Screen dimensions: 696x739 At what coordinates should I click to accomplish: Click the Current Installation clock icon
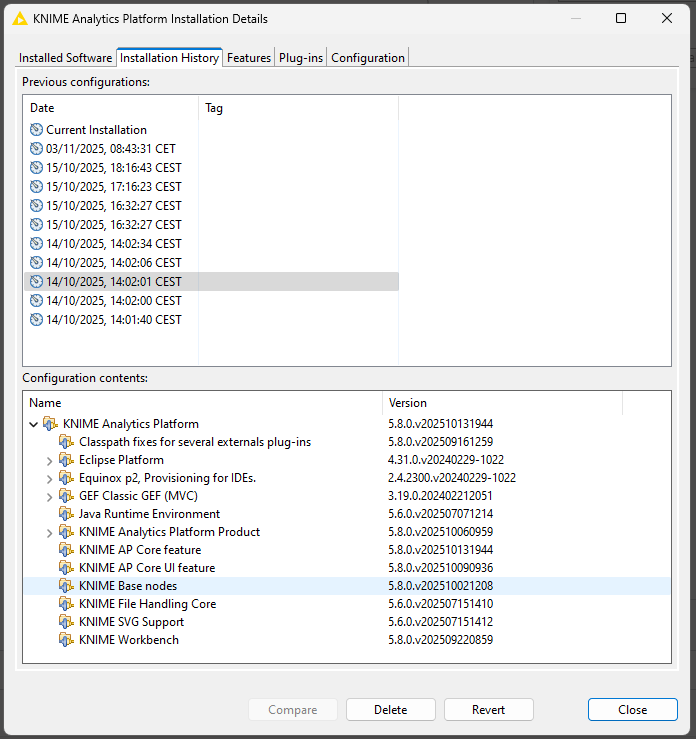37,130
